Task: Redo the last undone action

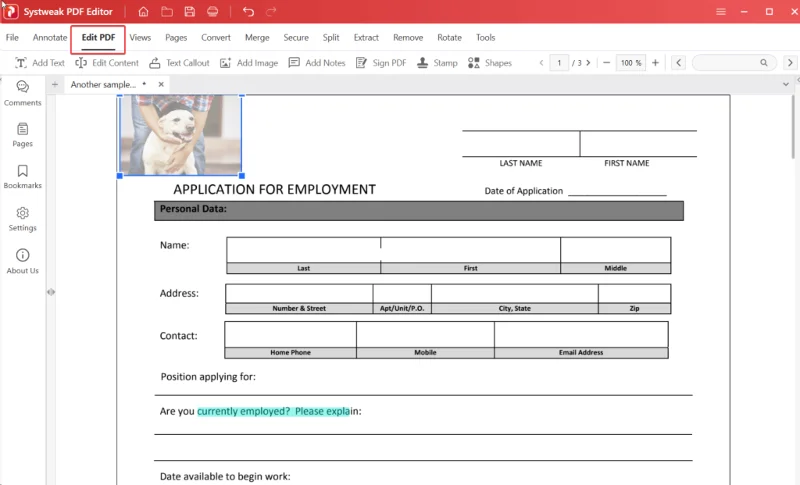Action: pyautogui.click(x=271, y=11)
